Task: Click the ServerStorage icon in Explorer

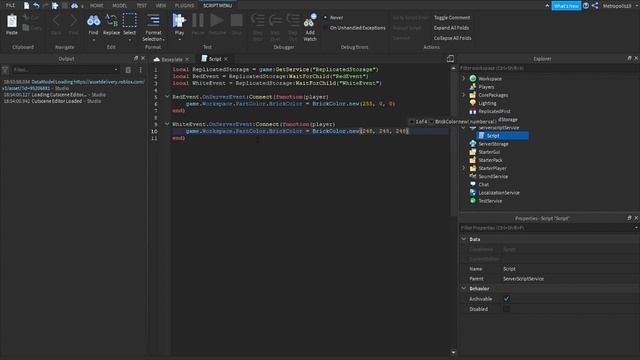Action: click(x=473, y=144)
